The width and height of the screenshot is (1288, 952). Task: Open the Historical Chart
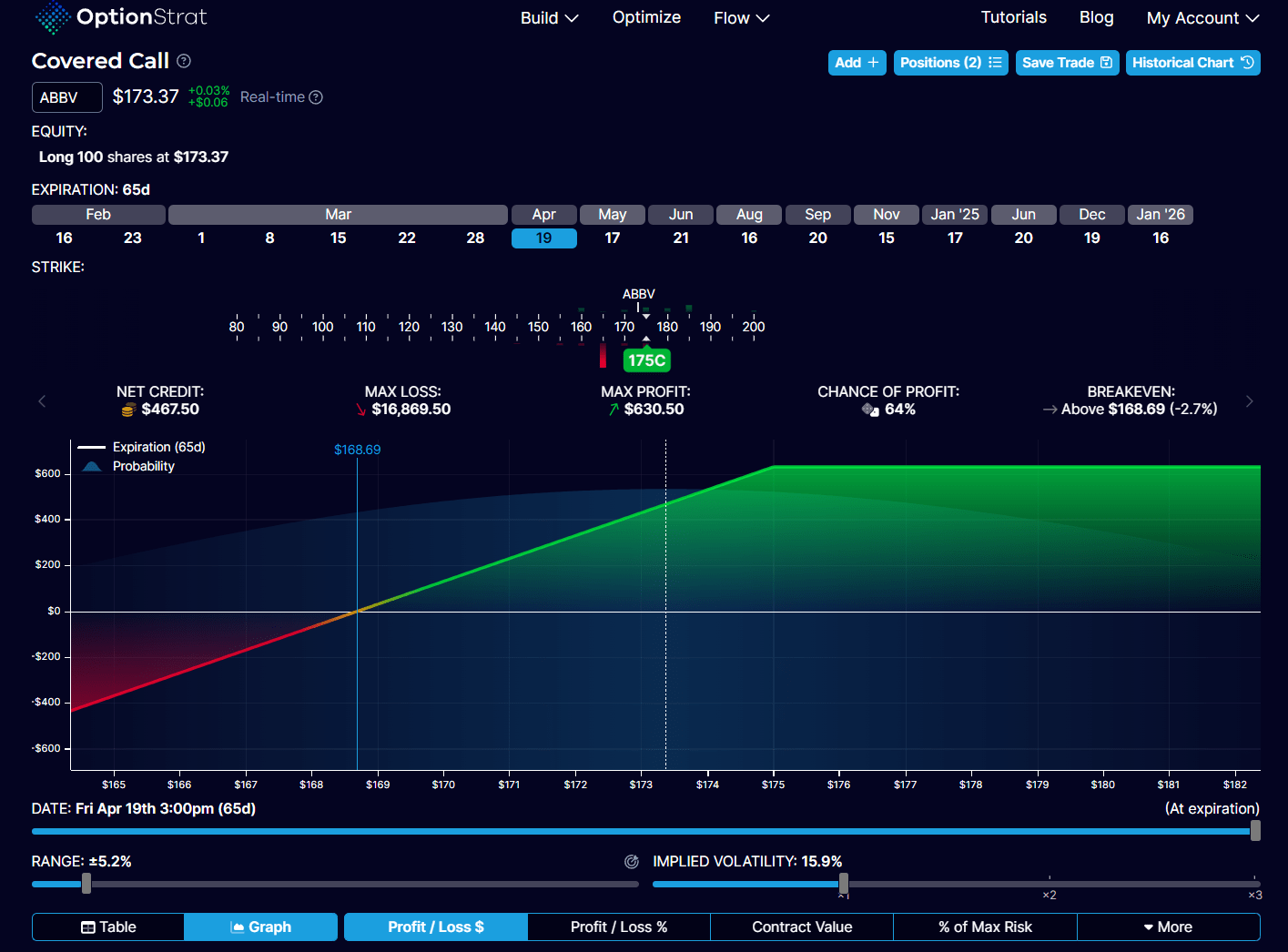tap(1192, 63)
